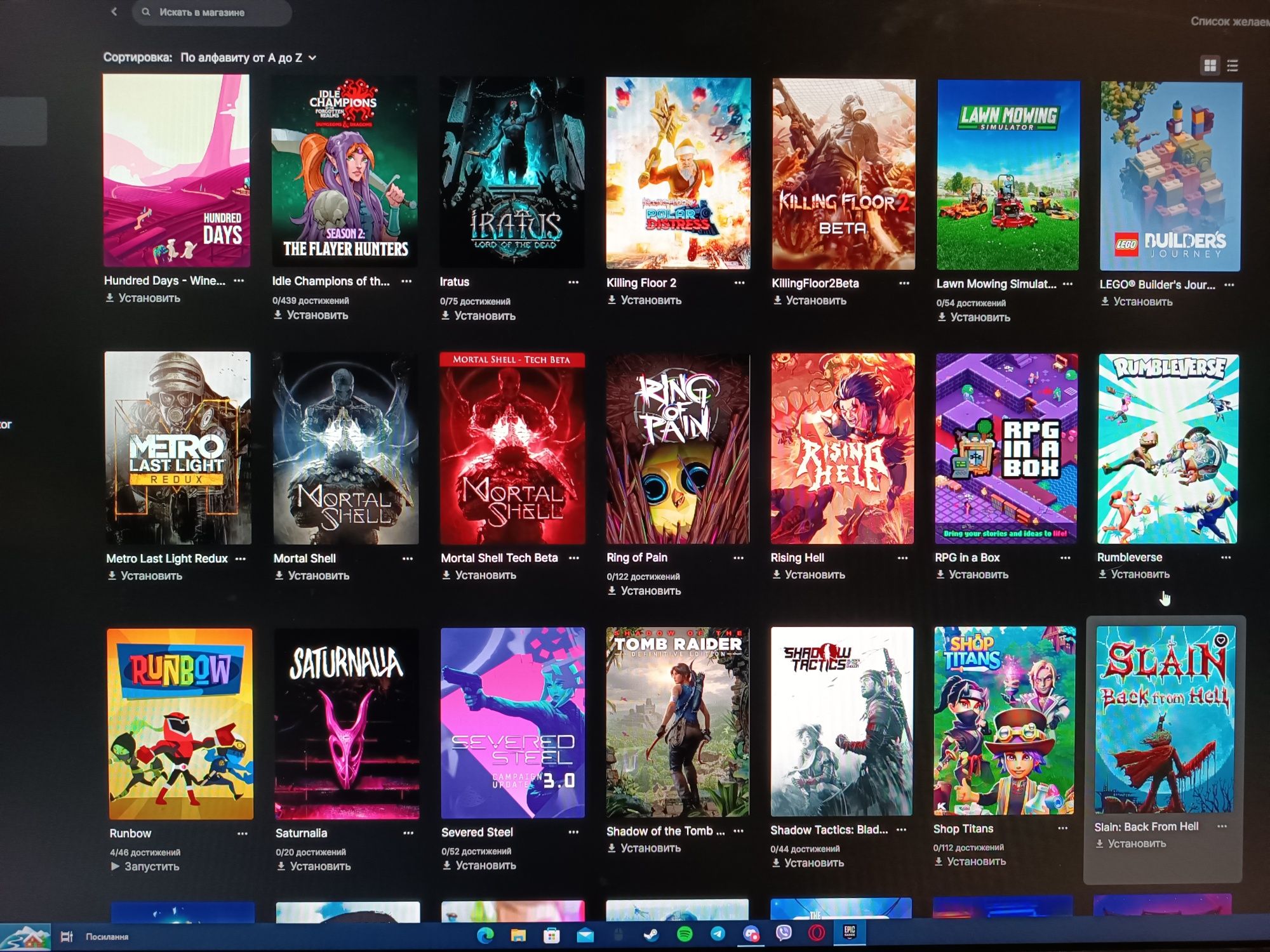The width and height of the screenshot is (1270, 952).
Task: Click Ring of Pain 0/122 achievements text
Action: tap(643, 576)
